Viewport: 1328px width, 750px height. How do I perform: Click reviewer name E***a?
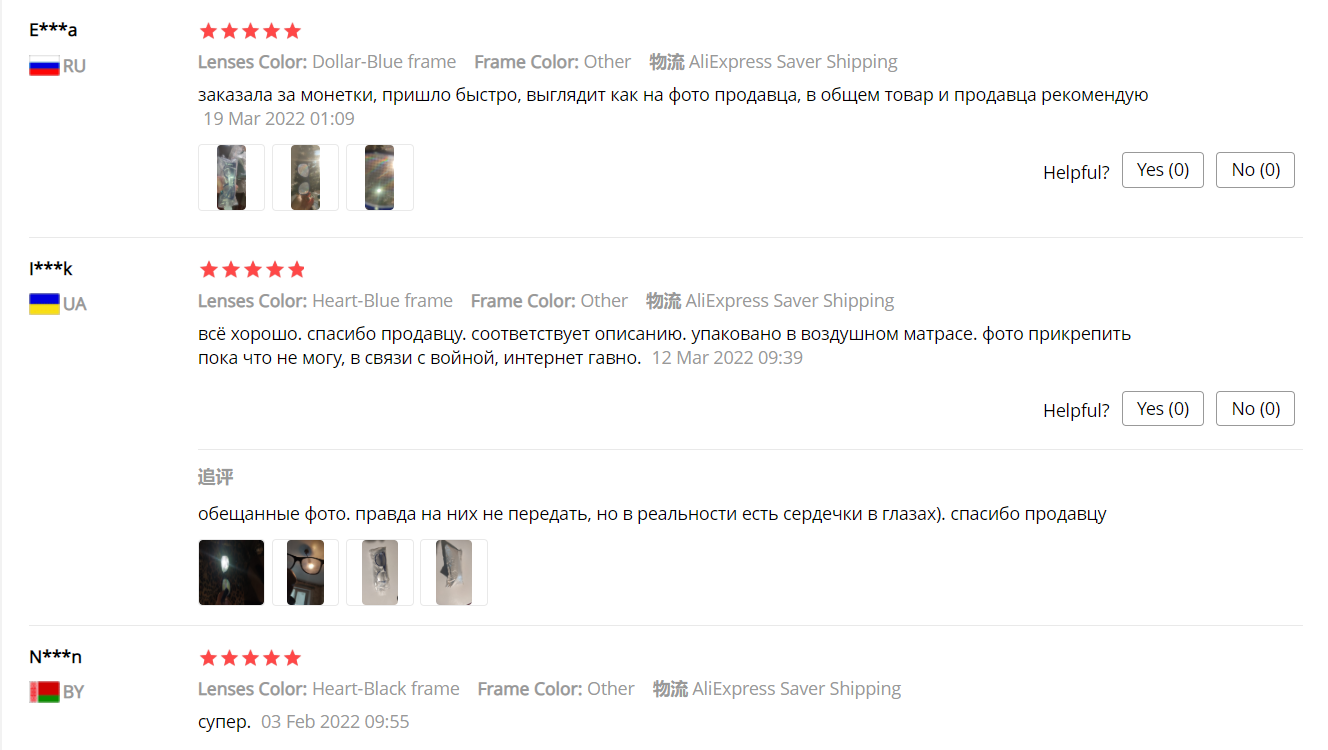tap(53, 30)
